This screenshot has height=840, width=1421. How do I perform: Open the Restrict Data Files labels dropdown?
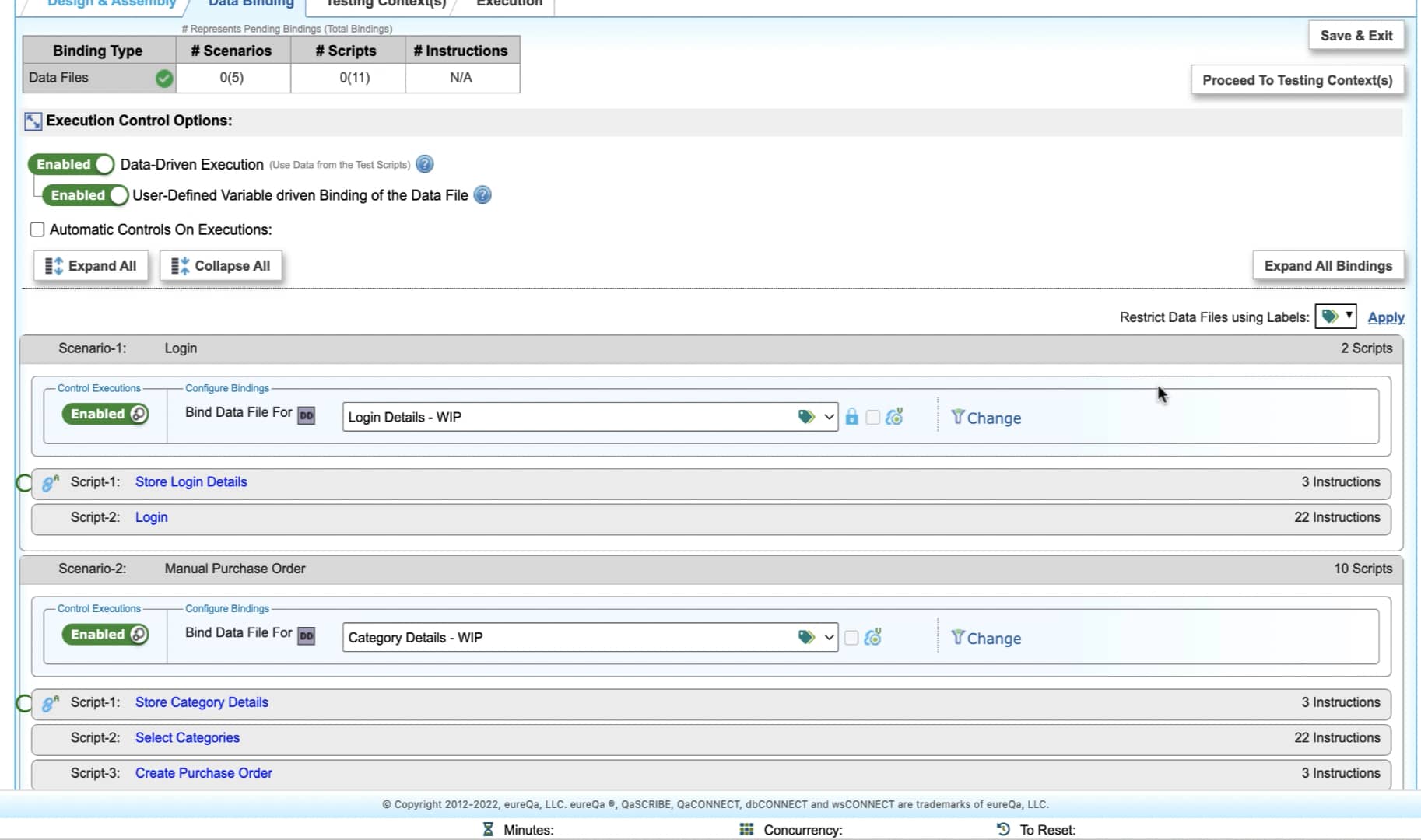pyautogui.click(x=1335, y=316)
